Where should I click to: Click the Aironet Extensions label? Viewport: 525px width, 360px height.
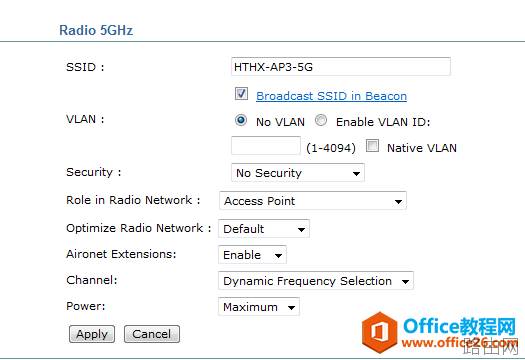click(121, 254)
